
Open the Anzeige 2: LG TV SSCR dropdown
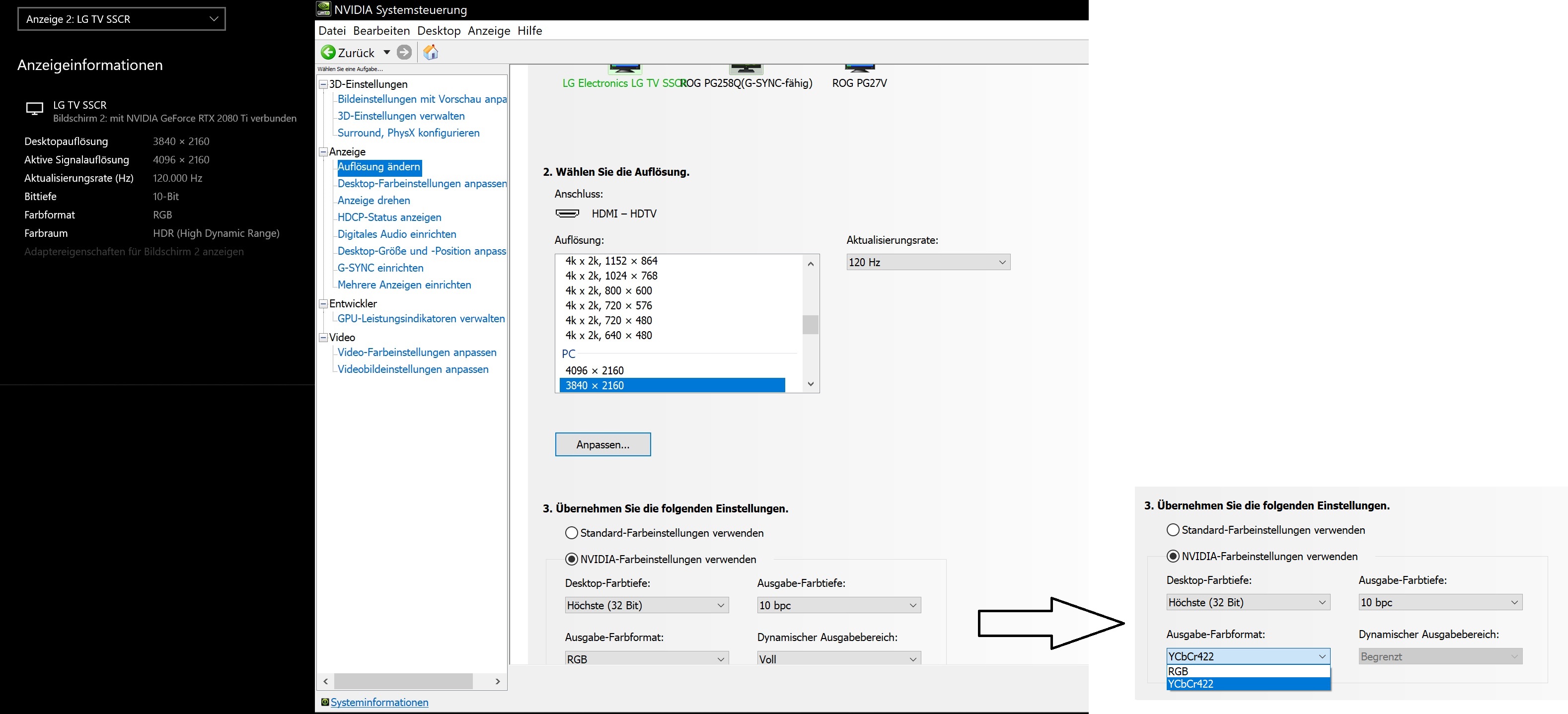pyautogui.click(x=122, y=19)
